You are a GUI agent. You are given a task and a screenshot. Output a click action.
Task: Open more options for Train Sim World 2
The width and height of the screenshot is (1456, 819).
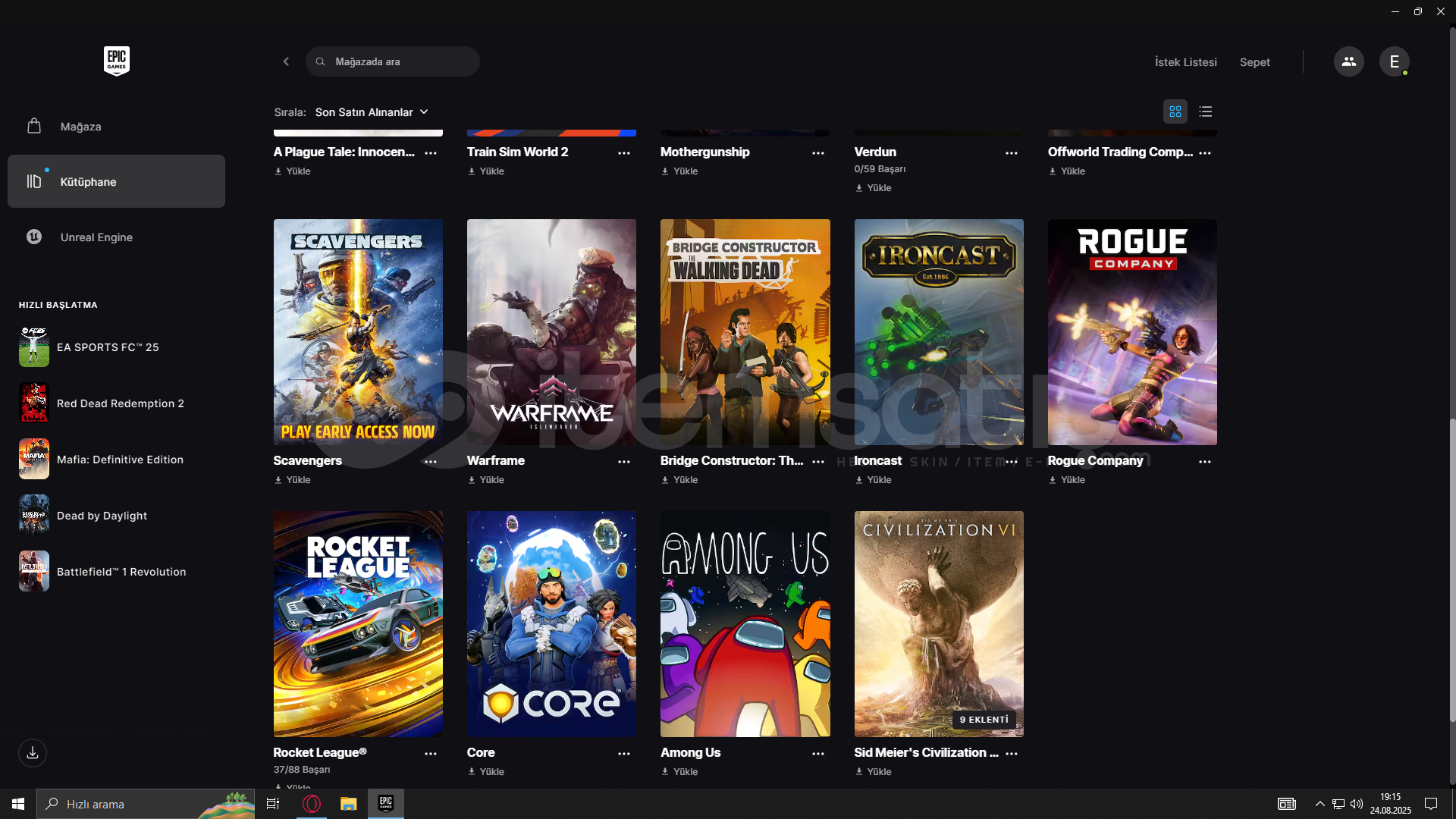point(624,153)
